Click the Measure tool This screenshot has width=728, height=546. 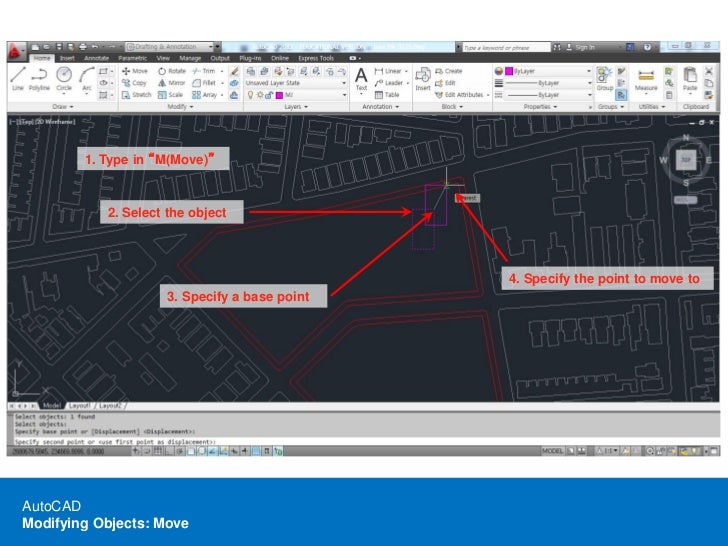coord(646,79)
